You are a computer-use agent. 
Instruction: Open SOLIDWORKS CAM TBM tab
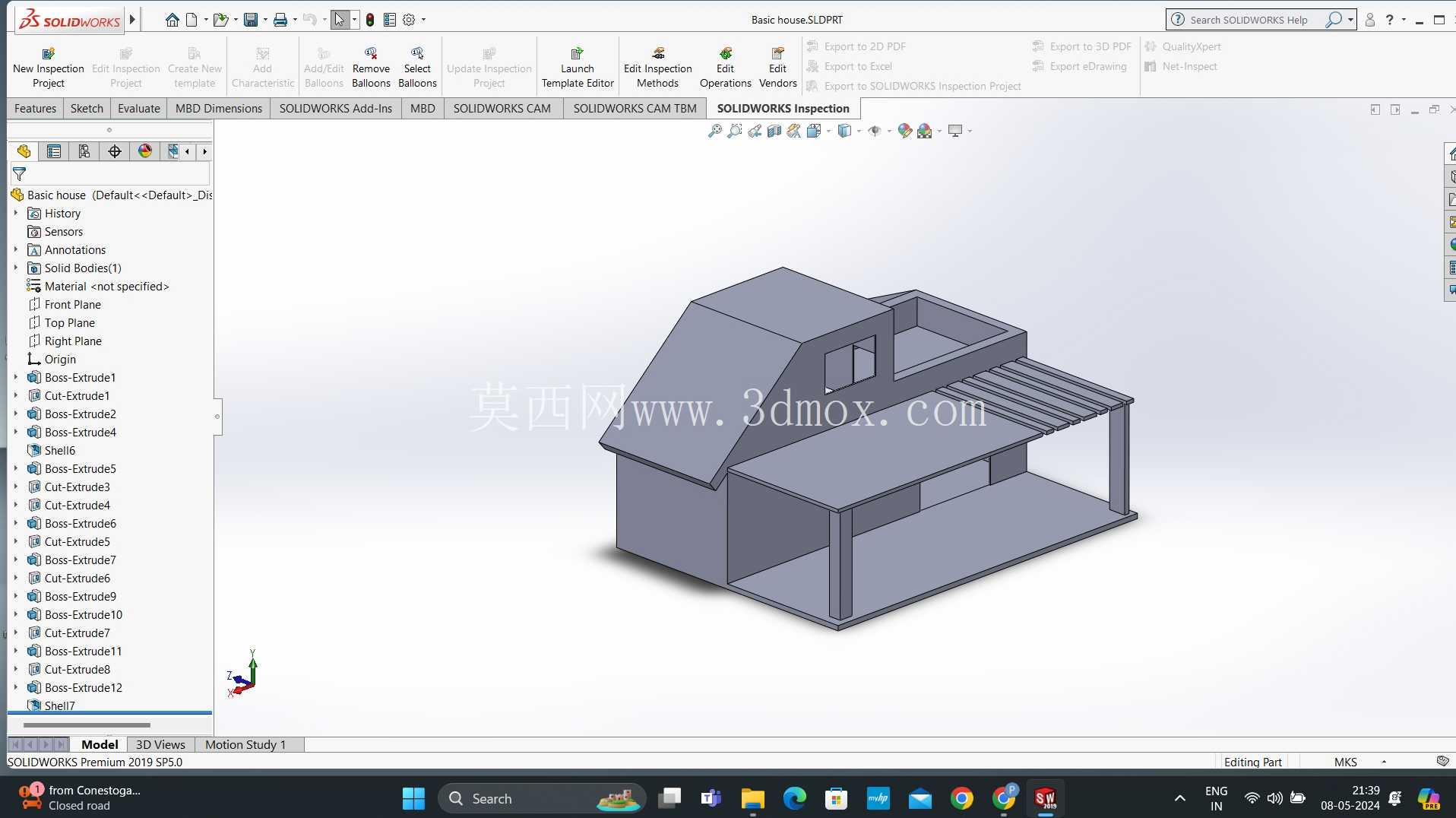pos(635,109)
